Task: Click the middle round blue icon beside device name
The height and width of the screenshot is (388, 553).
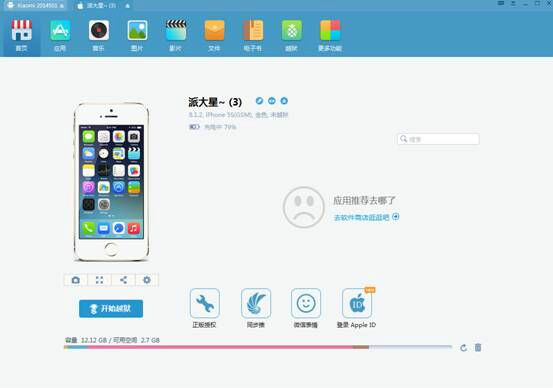Action: [272, 101]
